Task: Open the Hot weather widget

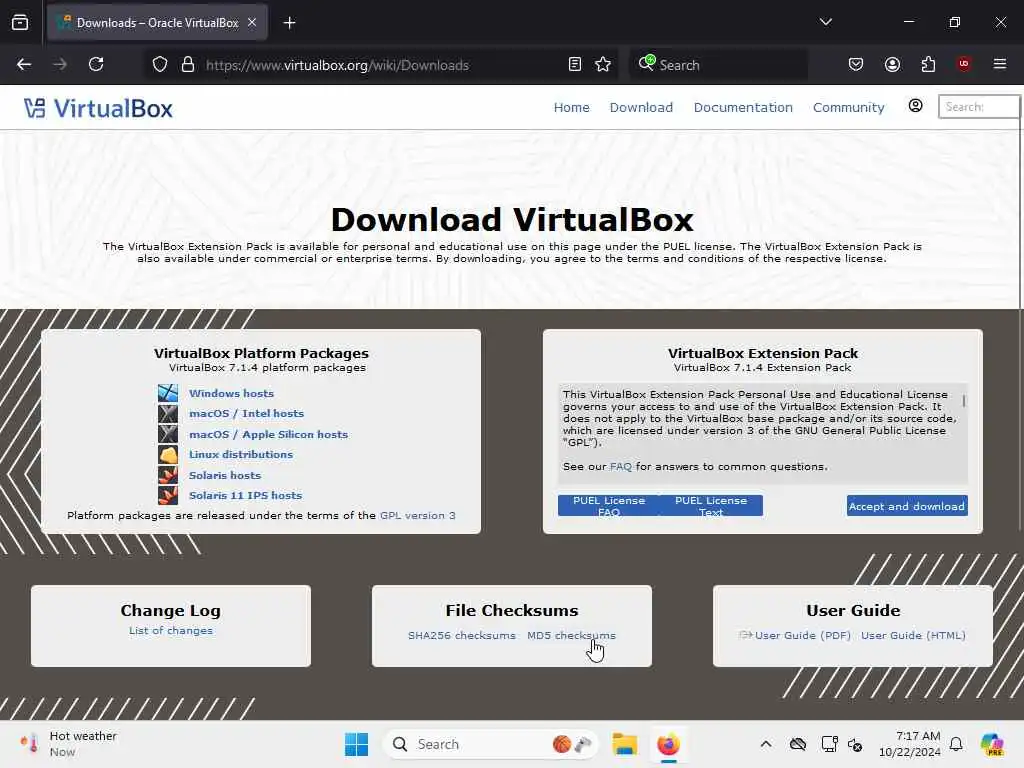Action: coord(68,744)
